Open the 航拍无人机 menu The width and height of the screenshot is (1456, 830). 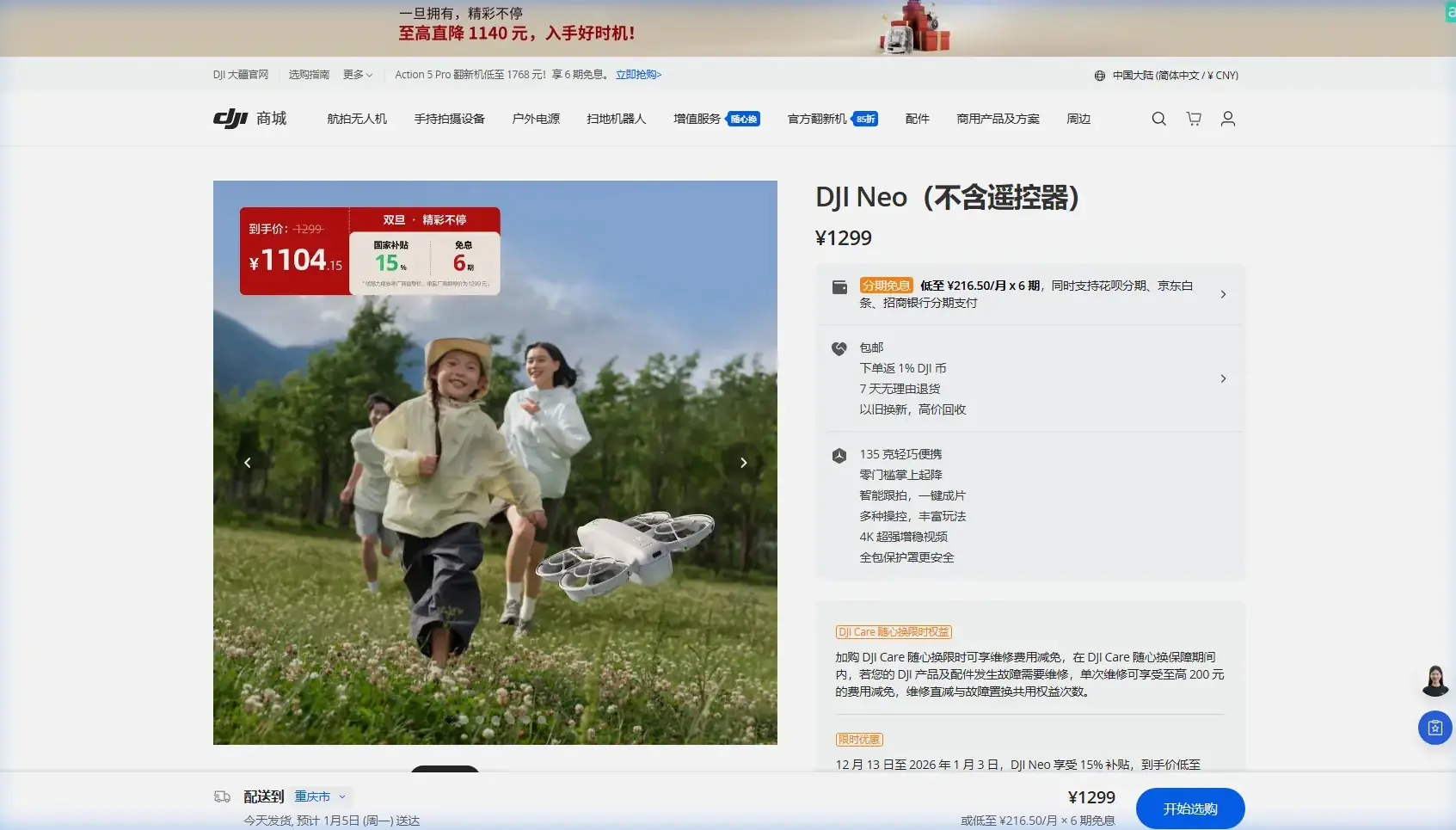pyautogui.click(x=357, y=119)
